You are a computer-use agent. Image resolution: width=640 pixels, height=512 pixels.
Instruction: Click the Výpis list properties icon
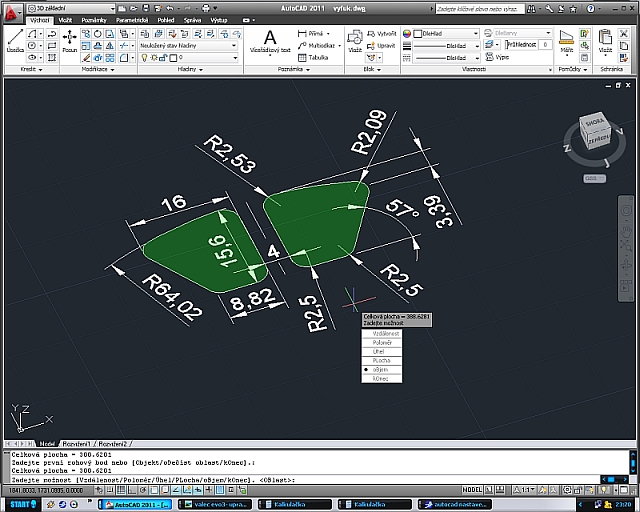click(x=497, y=57)
